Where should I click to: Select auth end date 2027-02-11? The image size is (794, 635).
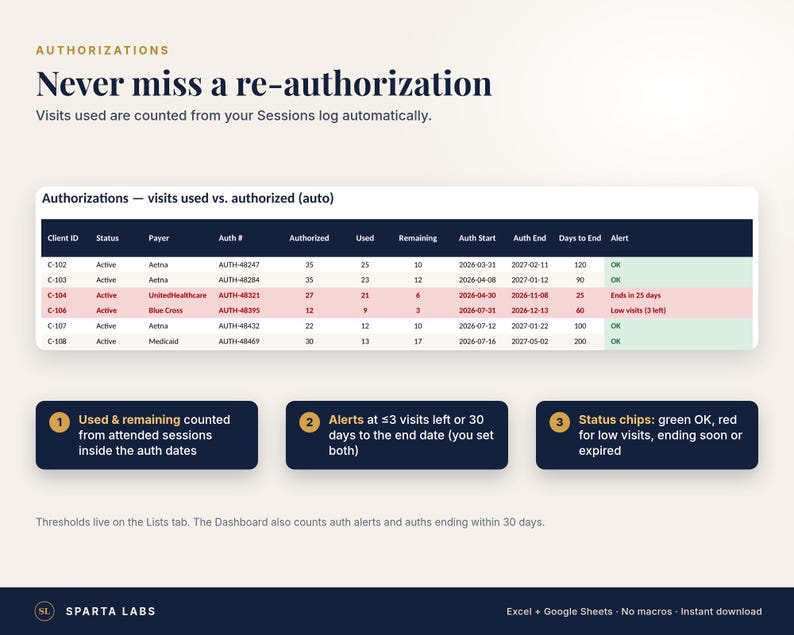(x=530, y=265)
